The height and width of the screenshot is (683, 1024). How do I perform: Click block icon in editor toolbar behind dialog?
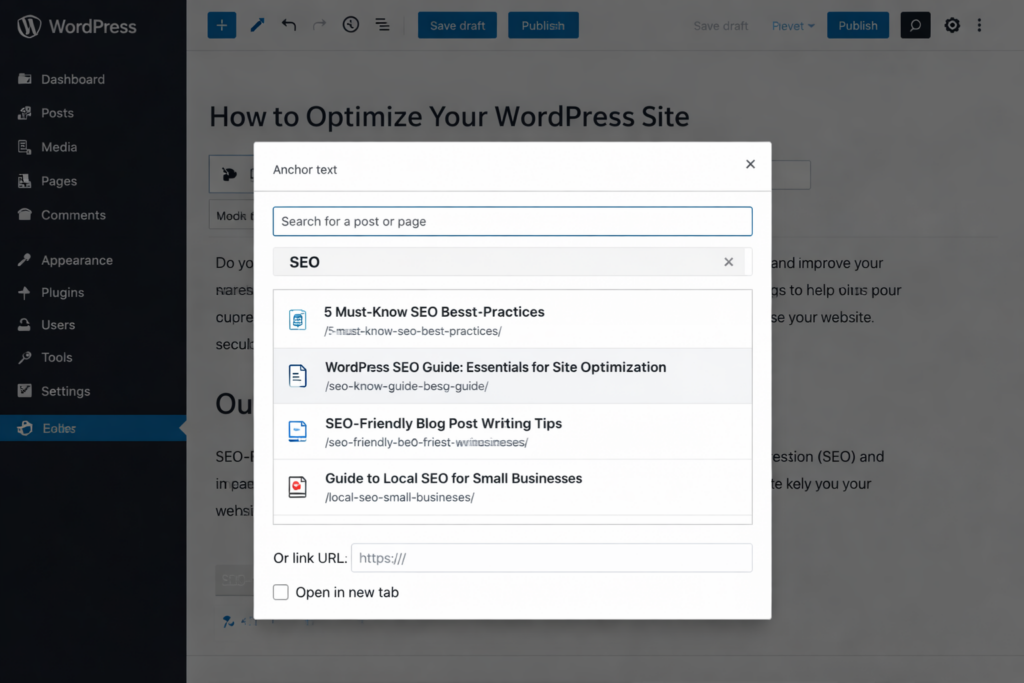[229, 174]
